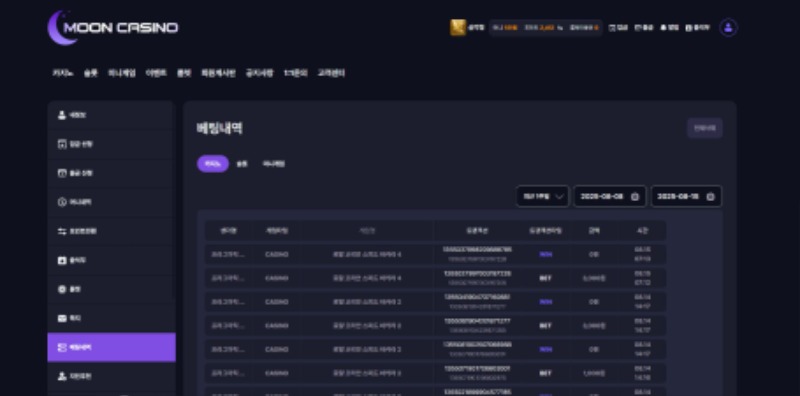
Task: Click the bell notification link in header
Action: coord(669,28)
